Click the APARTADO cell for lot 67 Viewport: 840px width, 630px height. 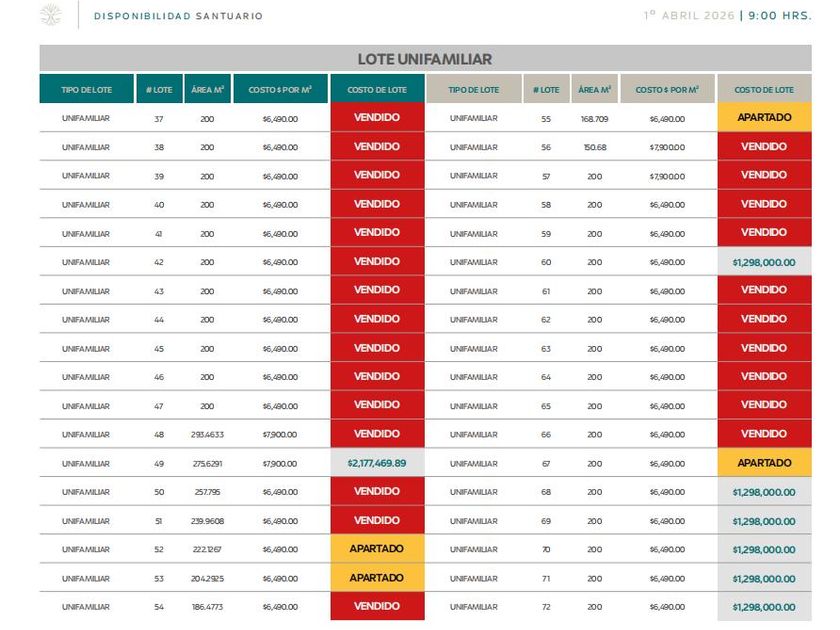[764, 463]
